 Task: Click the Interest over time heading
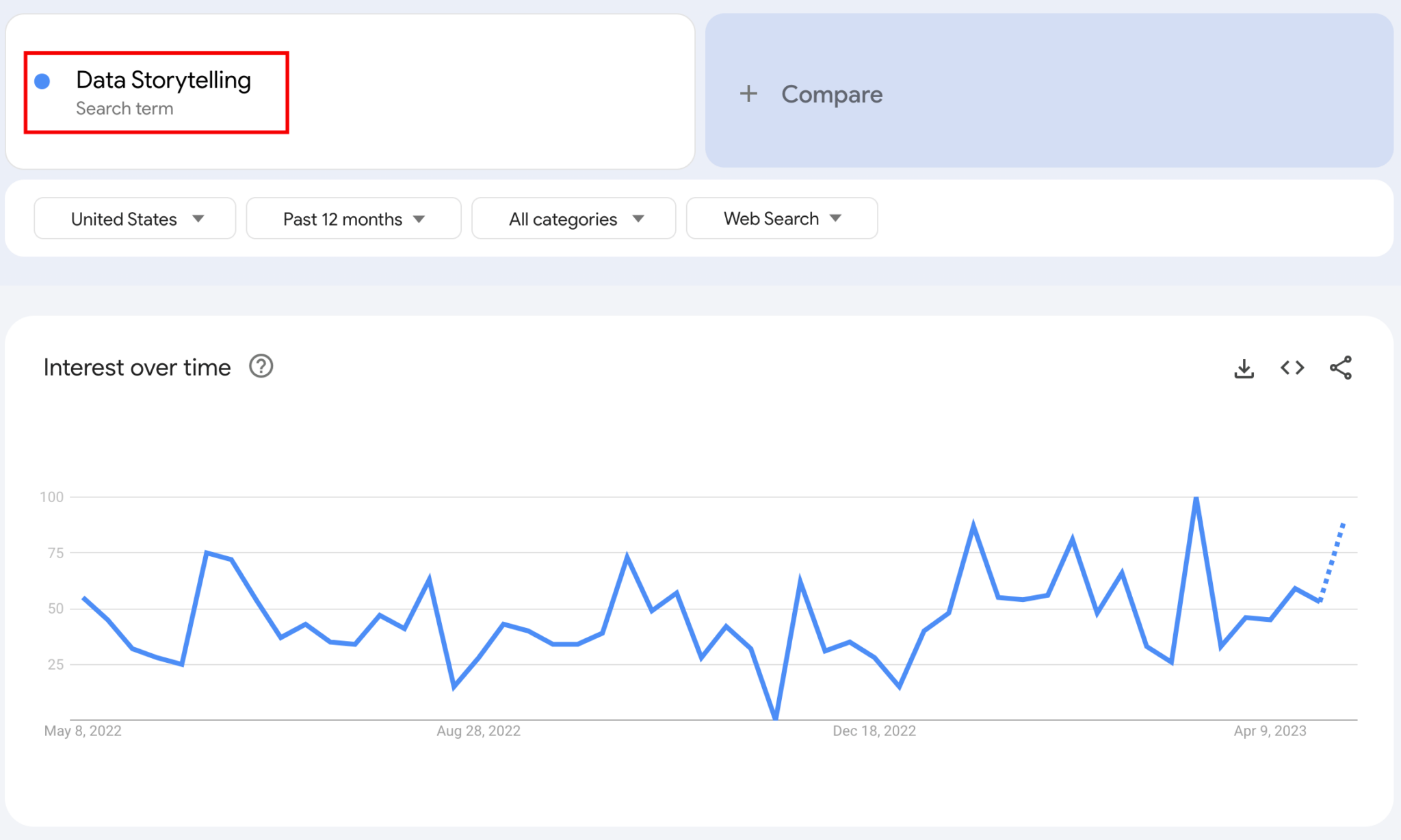137,367
